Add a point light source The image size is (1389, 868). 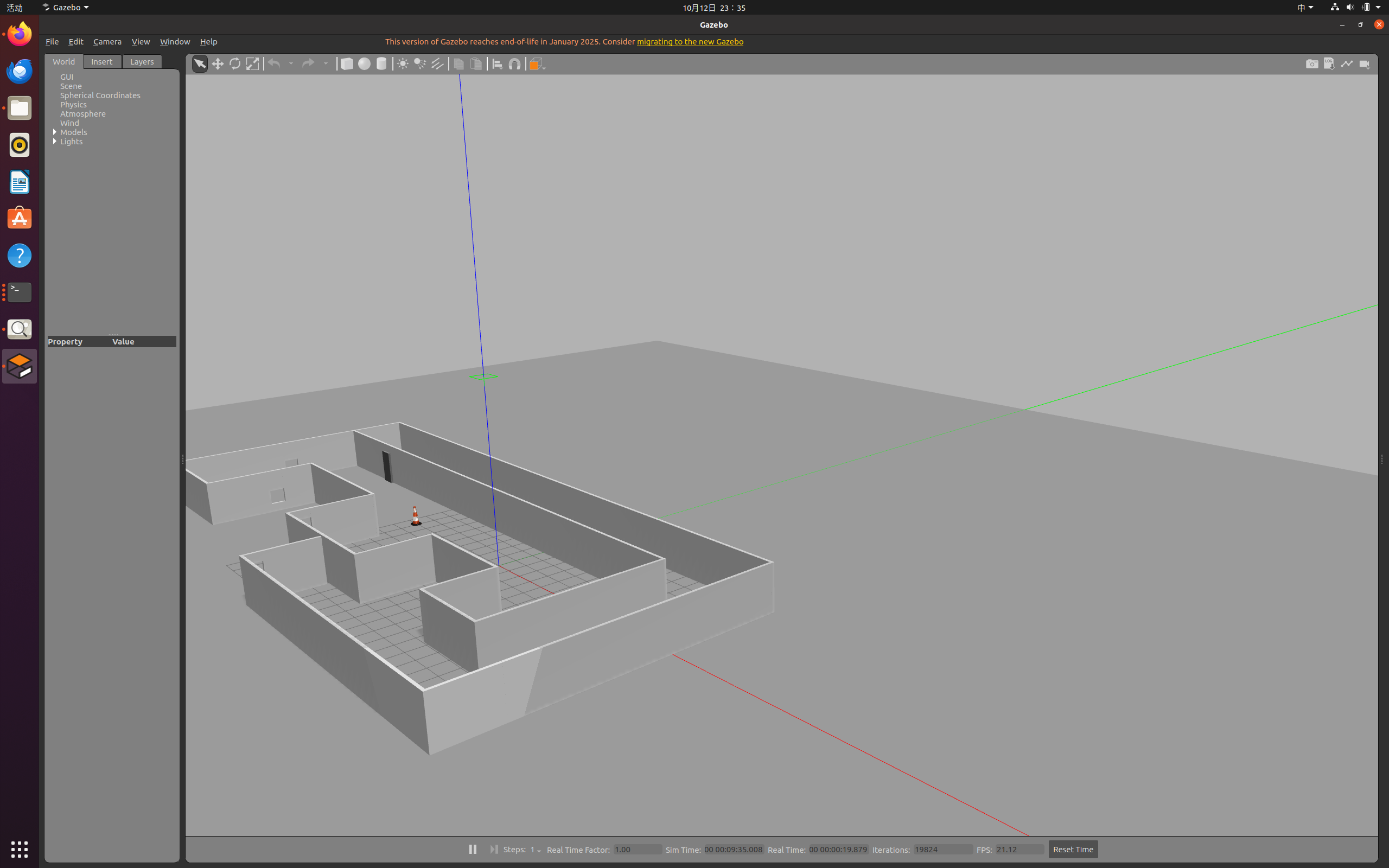pyautogui.click(x=403, y=63)
